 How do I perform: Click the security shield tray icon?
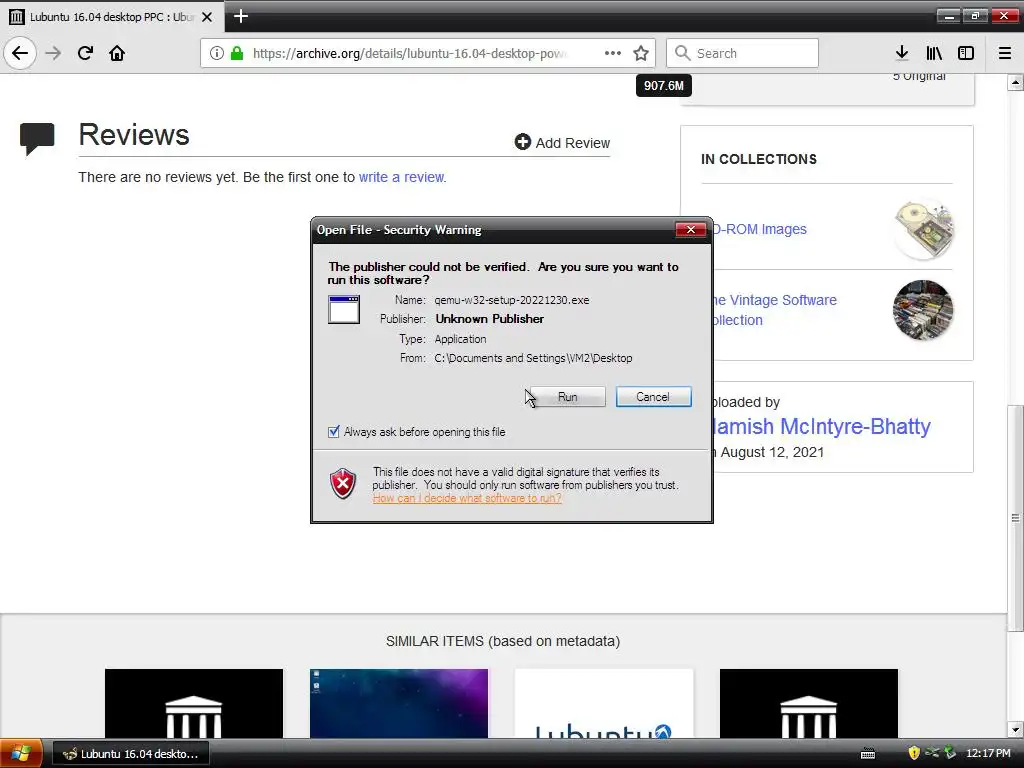coord(914,754)
